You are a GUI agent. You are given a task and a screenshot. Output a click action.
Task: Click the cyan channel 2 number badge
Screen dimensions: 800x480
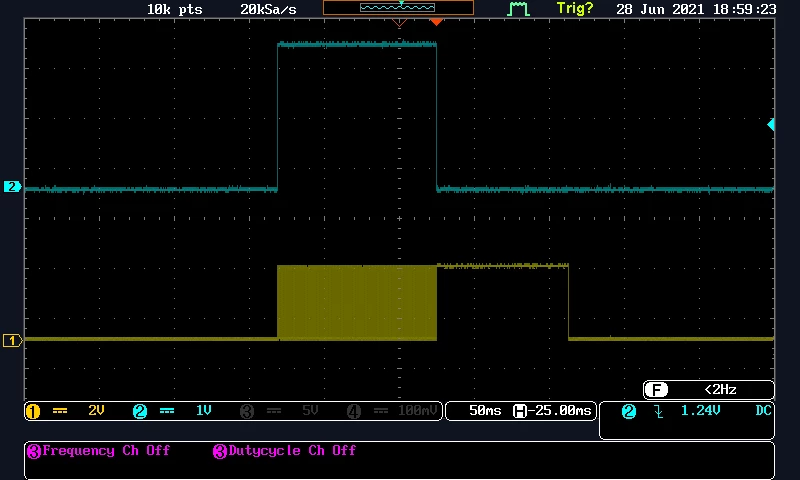coord(140,411)
